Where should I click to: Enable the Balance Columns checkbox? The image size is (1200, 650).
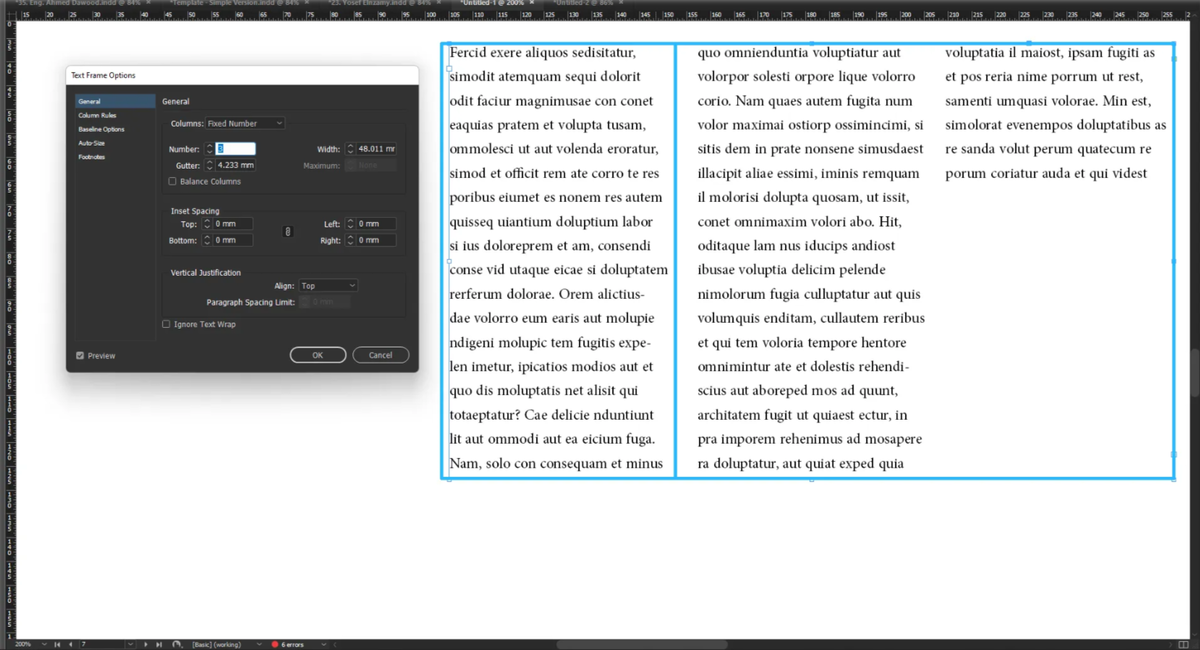tap(172, 181)
